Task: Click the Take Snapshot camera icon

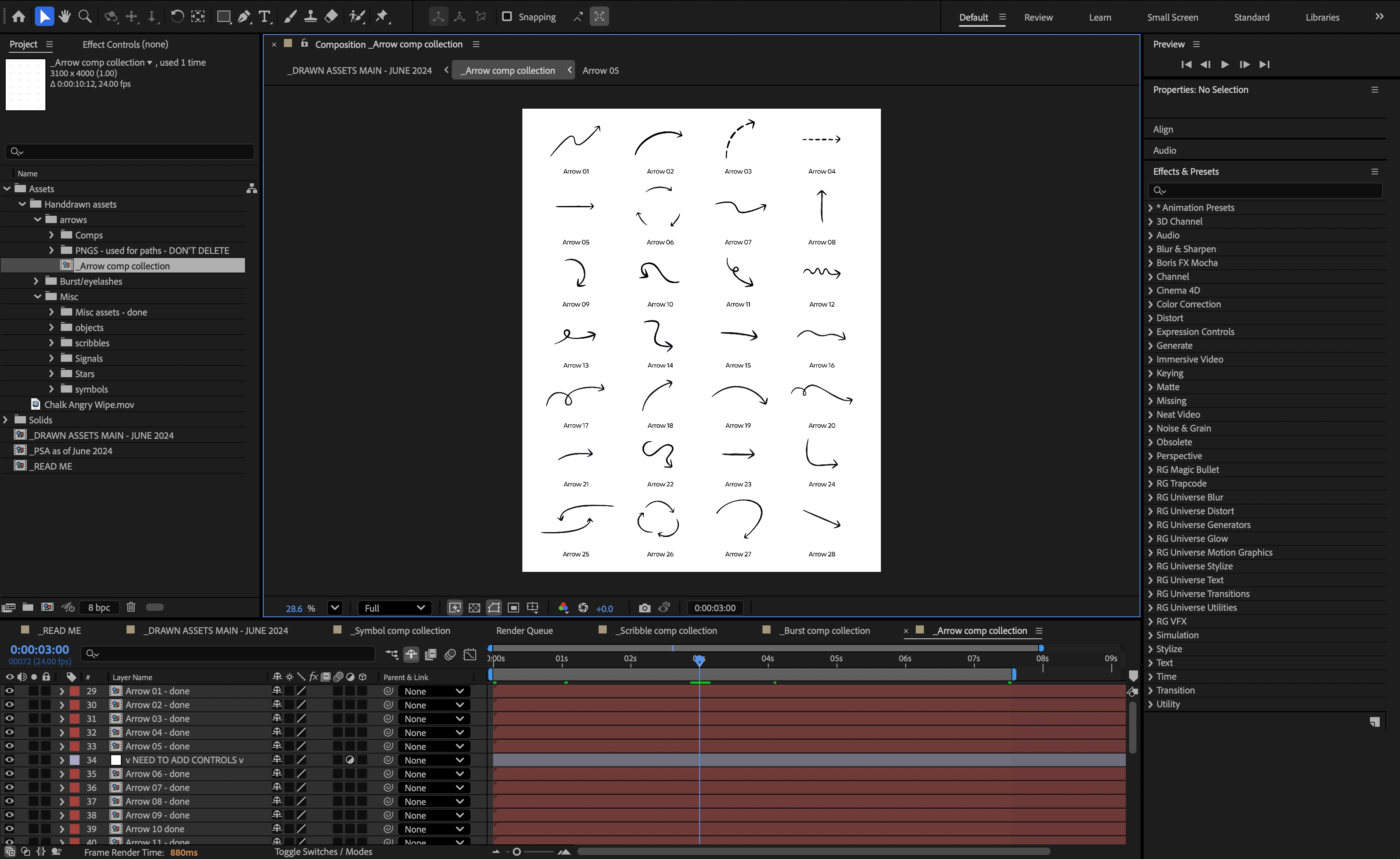Action: point(644,608)
